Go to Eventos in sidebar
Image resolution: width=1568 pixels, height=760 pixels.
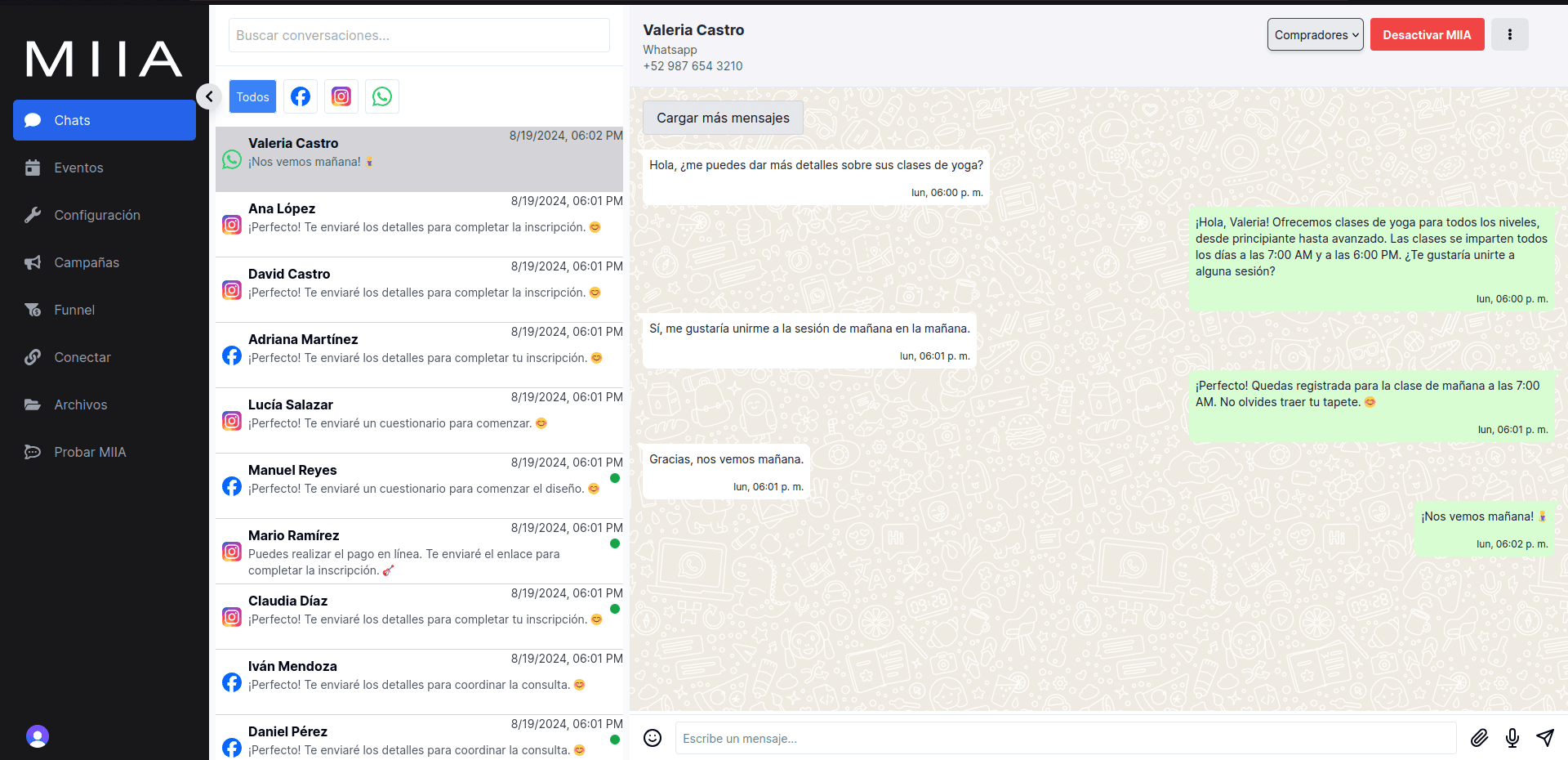78,168
